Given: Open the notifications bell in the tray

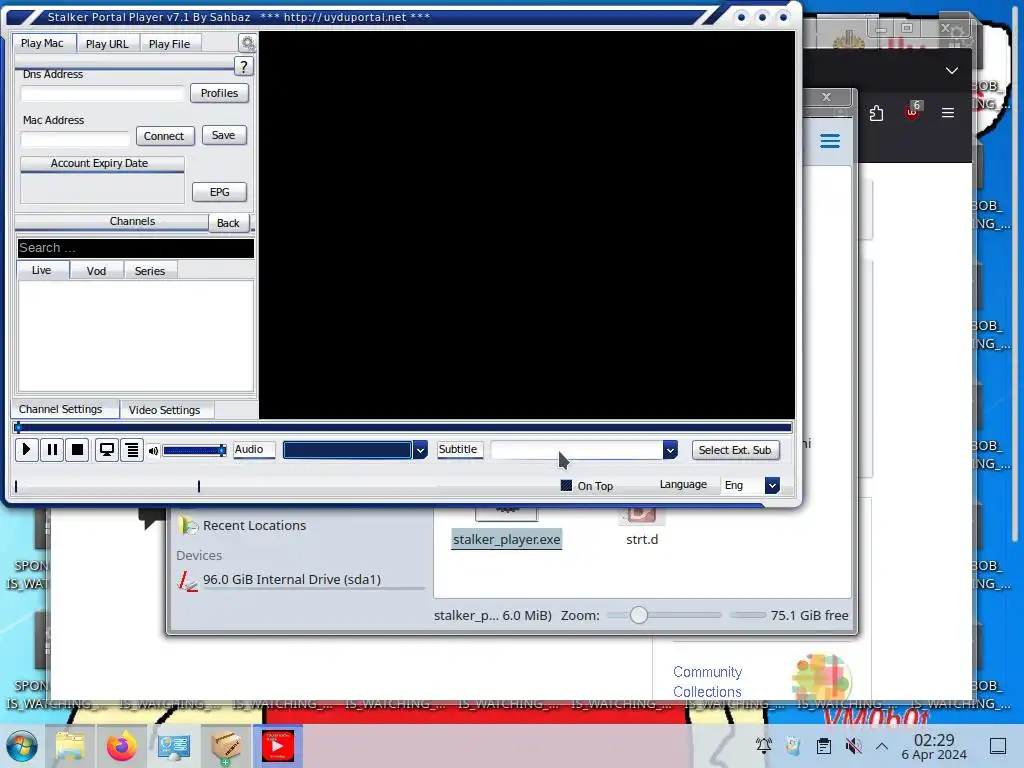Looking at the screenshot, I should (763, 745).
